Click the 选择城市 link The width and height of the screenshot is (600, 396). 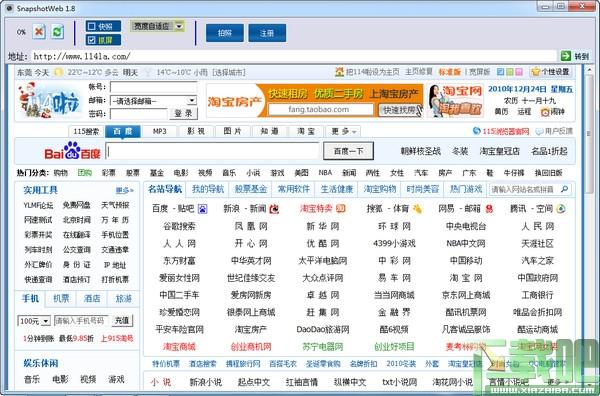pyautogui.click(x=229, y=72)
